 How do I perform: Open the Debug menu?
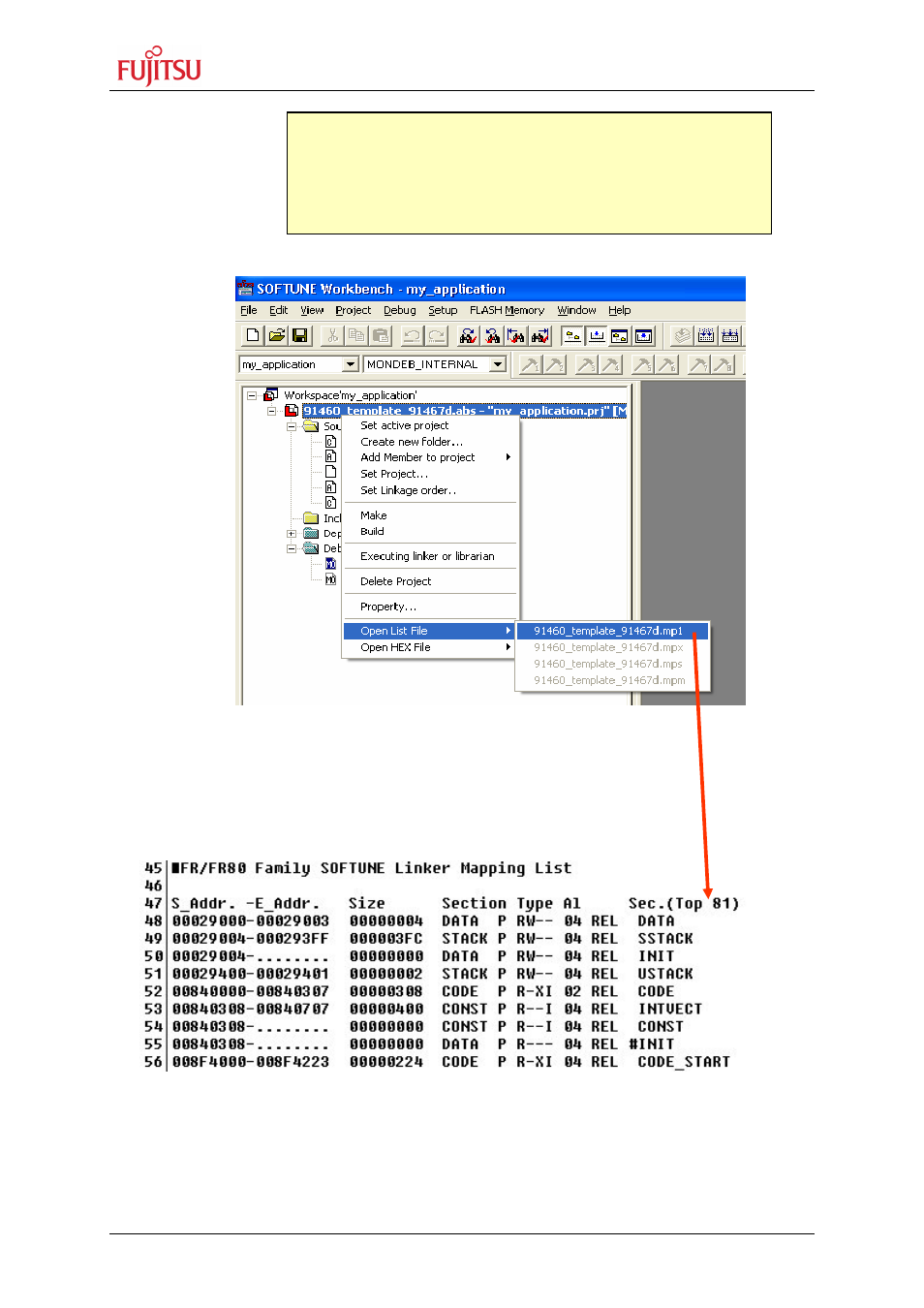tap(400, 310)
